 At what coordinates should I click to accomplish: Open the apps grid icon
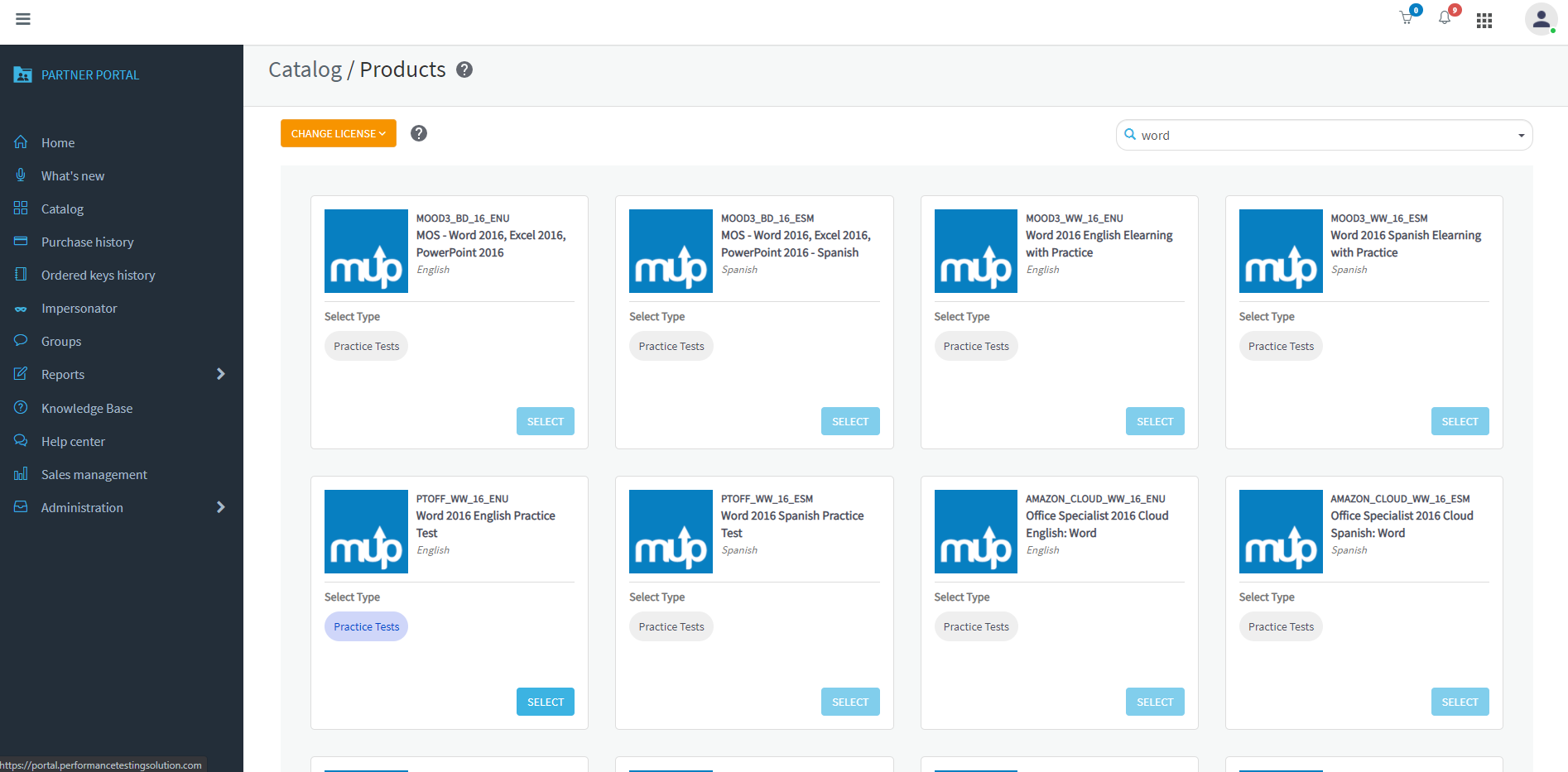click(1484, 21)
